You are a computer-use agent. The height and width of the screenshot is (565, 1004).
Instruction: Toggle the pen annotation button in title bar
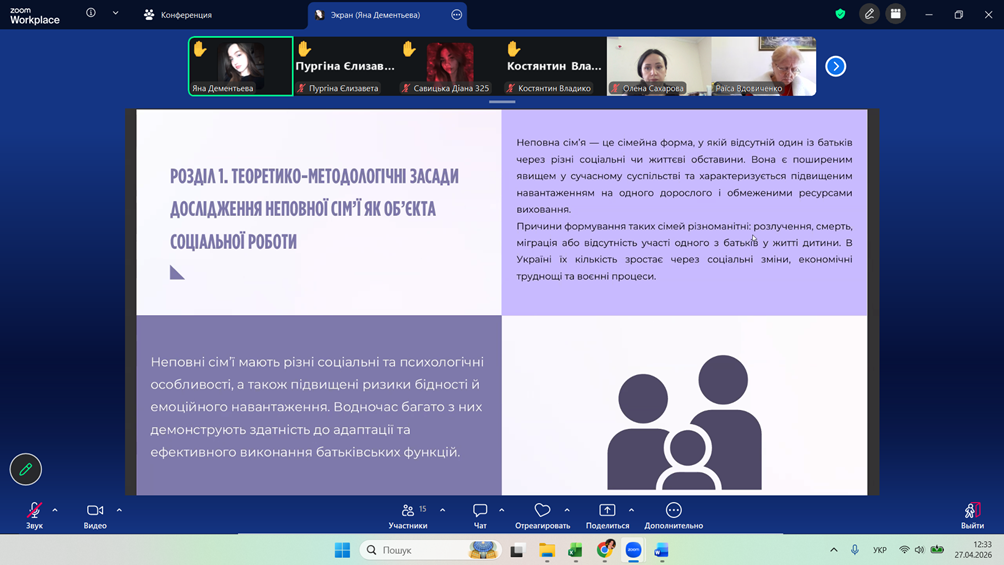(x=869, y=14)
